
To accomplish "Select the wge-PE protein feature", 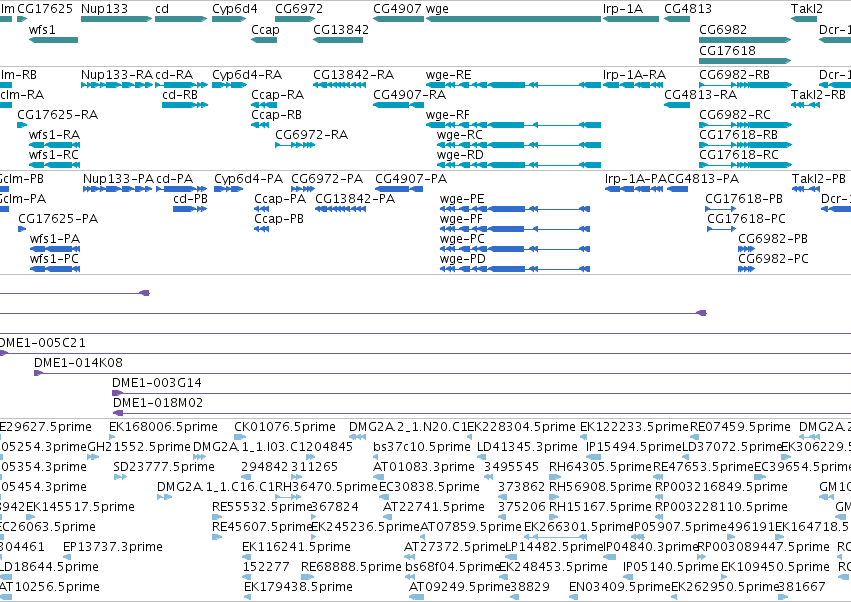I will (x=515, y=209).
